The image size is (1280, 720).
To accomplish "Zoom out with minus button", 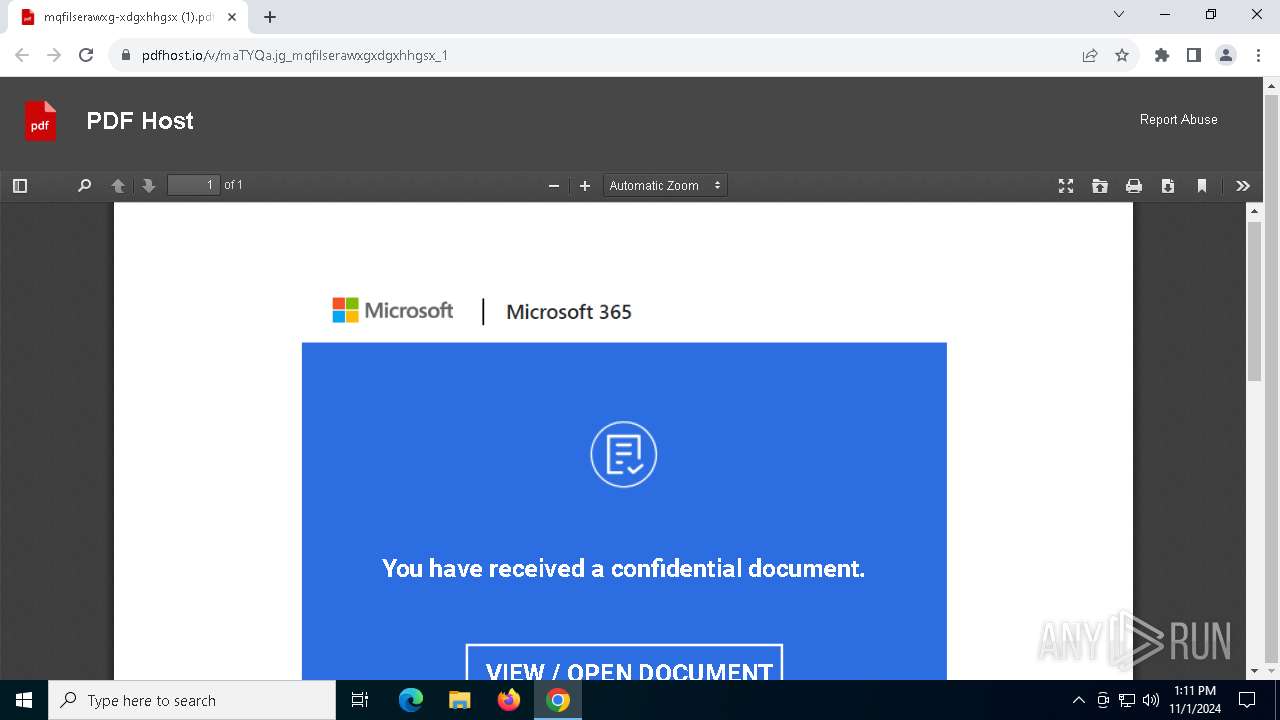I will point(554,185).
